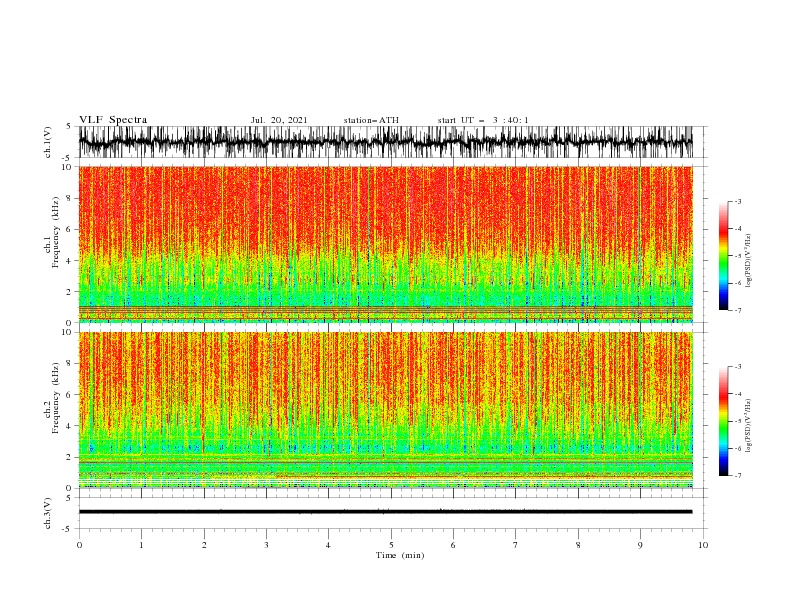Click time axis tick label "0"
792x612 pixels.
point(79,545)
